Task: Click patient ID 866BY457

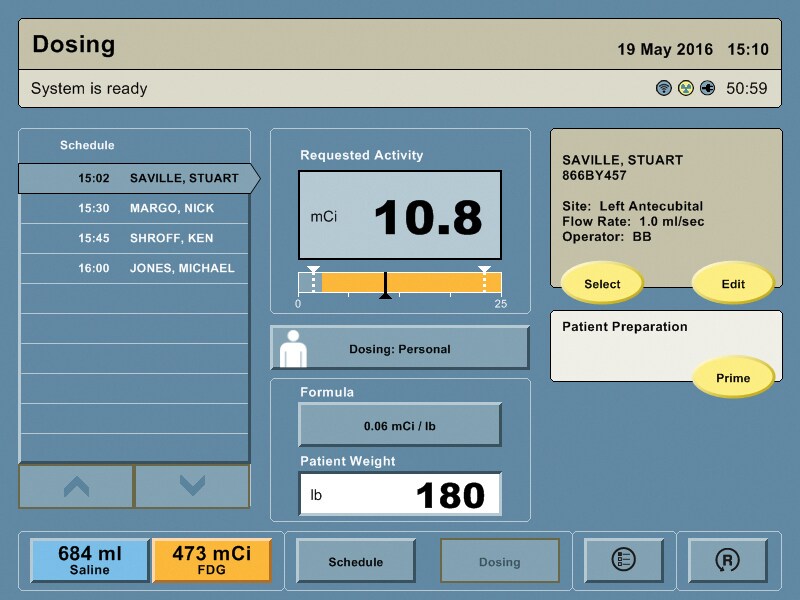Action: point(594,176)
